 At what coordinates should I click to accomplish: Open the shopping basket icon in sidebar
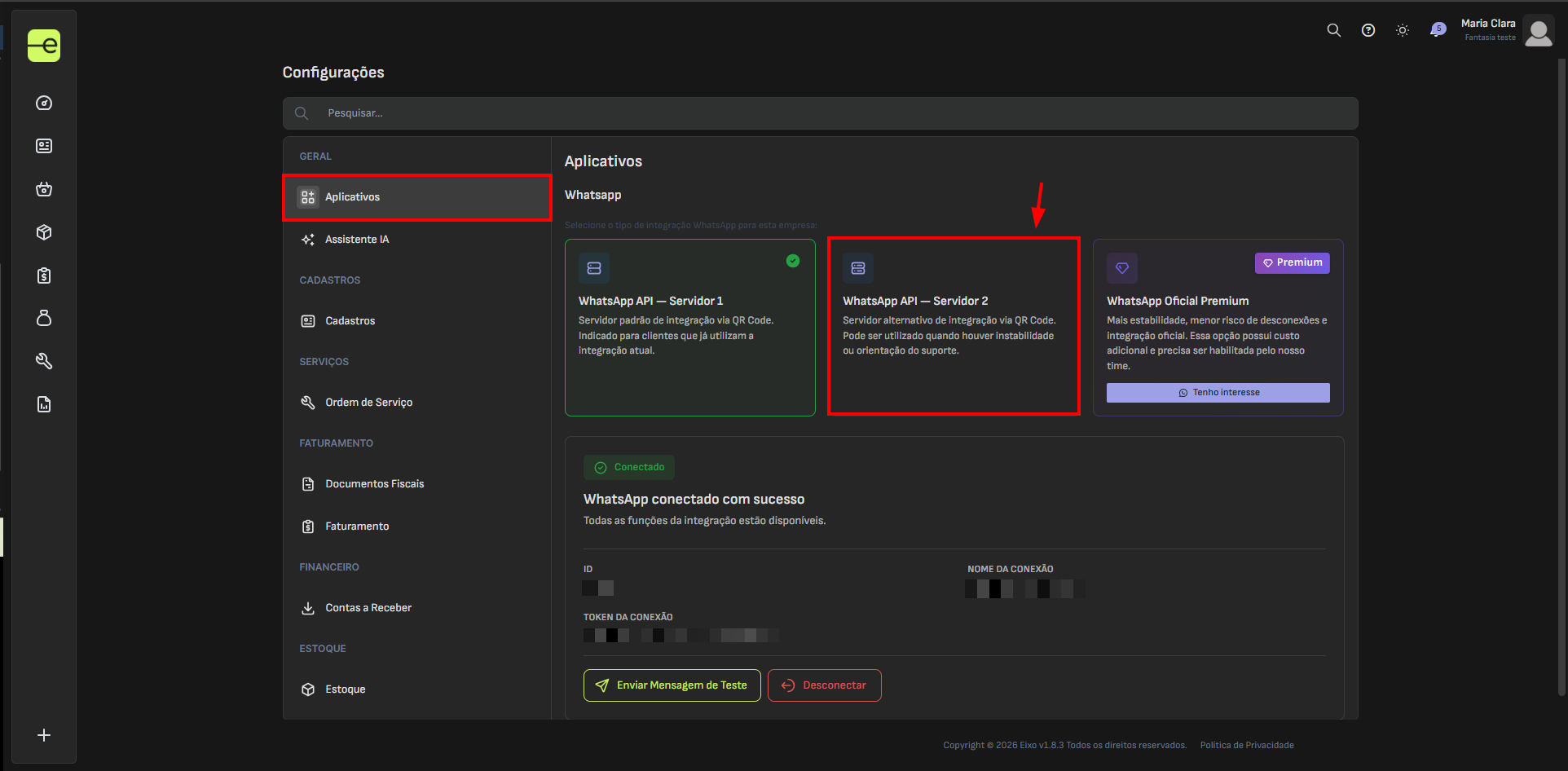point(44,189)
